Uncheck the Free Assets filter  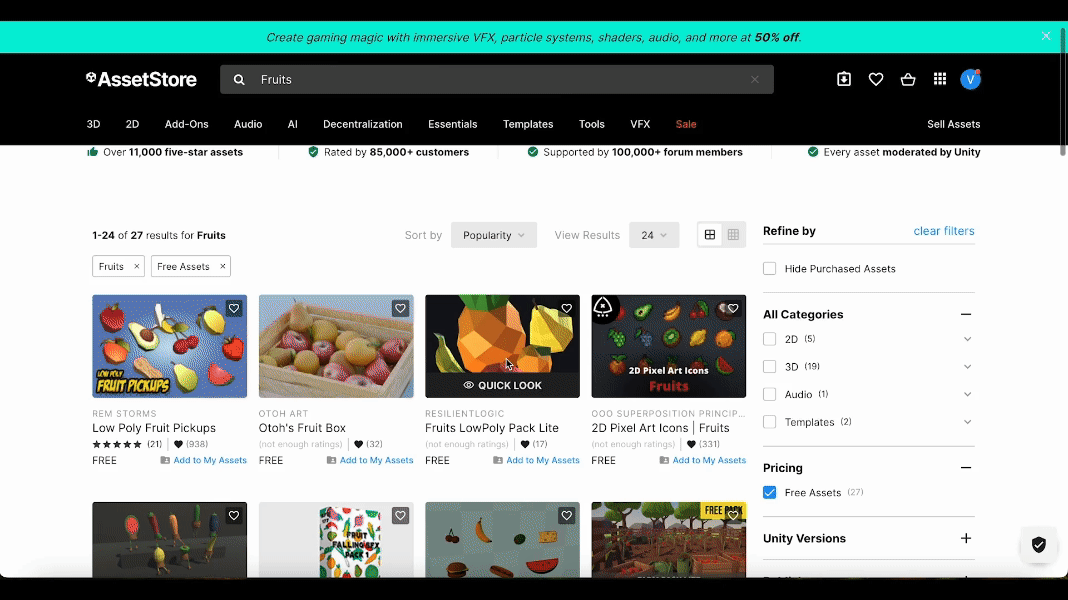[769, 492]
